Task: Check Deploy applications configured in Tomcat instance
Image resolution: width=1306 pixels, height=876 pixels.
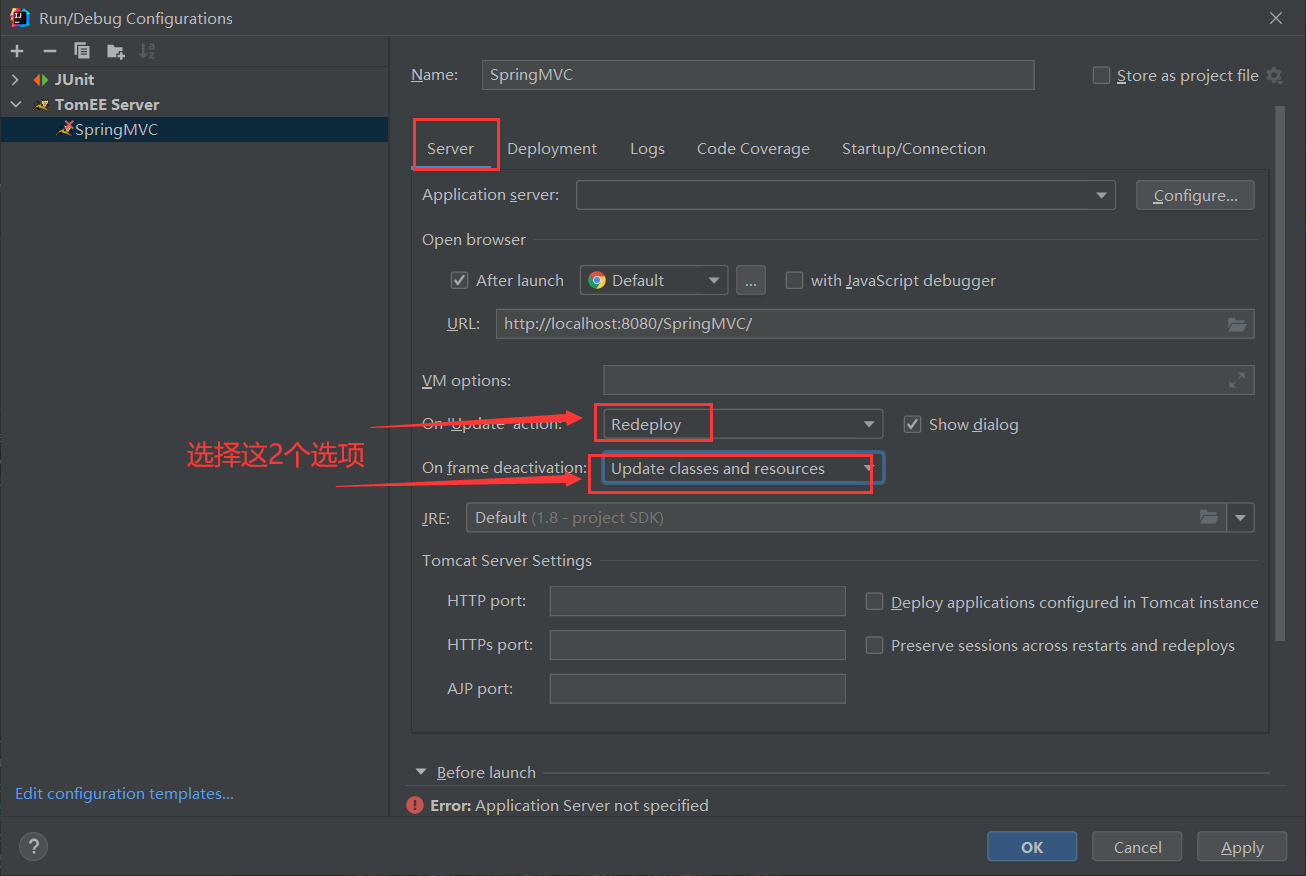Action: pos(874,602)
